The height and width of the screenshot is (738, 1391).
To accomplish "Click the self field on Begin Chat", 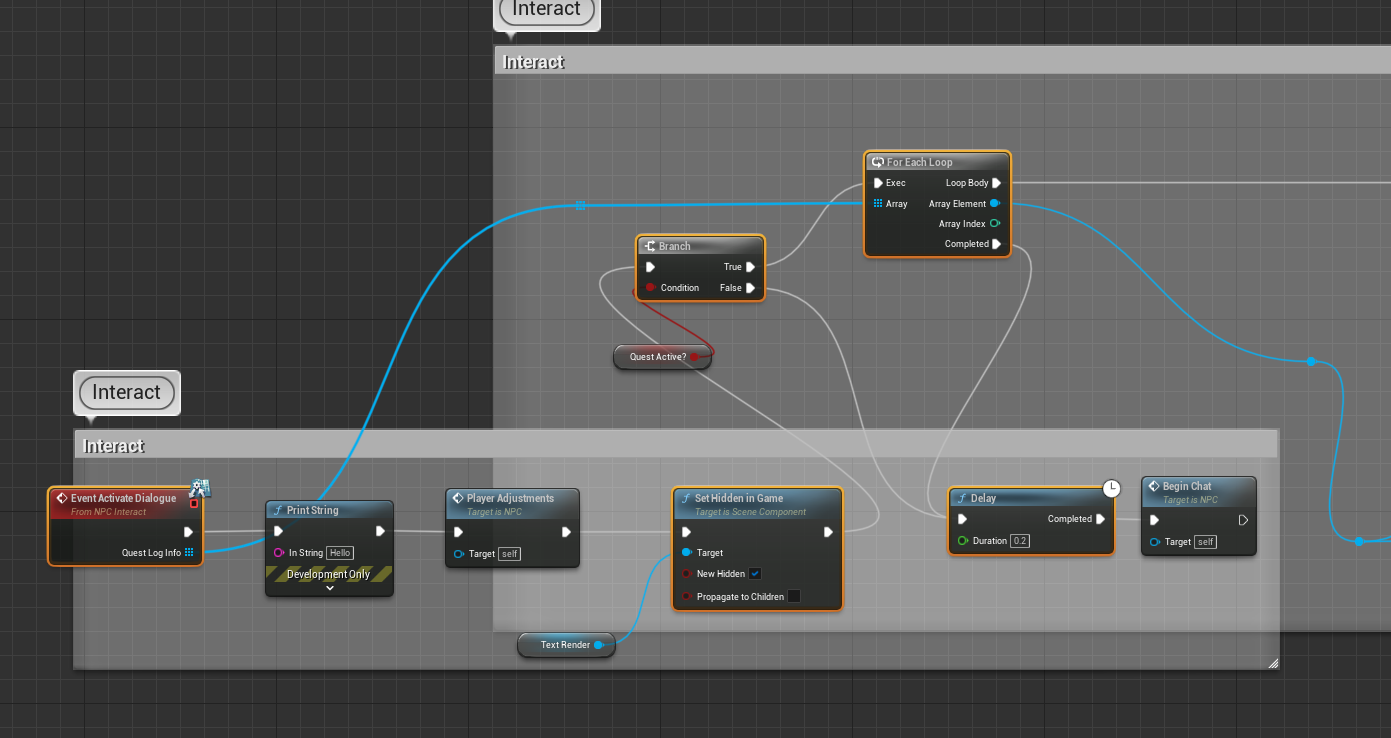I will (1205, 542).
